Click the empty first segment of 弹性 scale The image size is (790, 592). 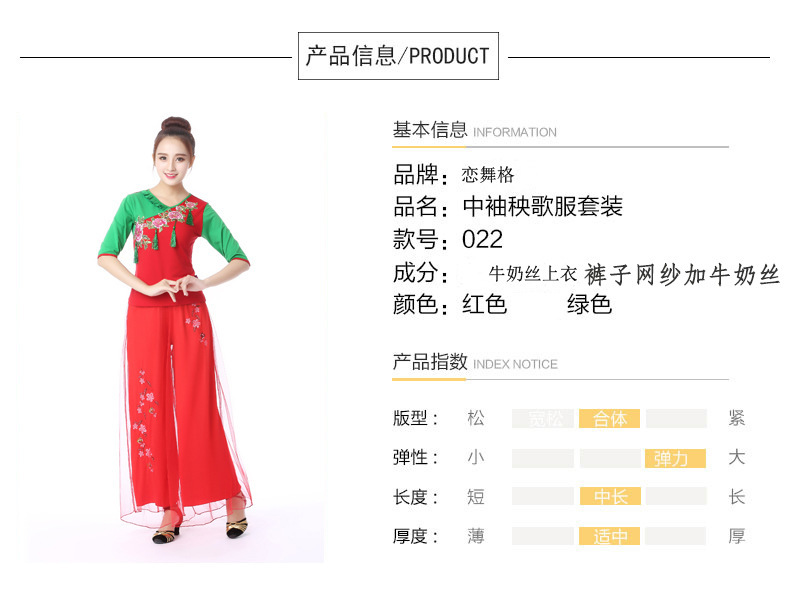543,458
